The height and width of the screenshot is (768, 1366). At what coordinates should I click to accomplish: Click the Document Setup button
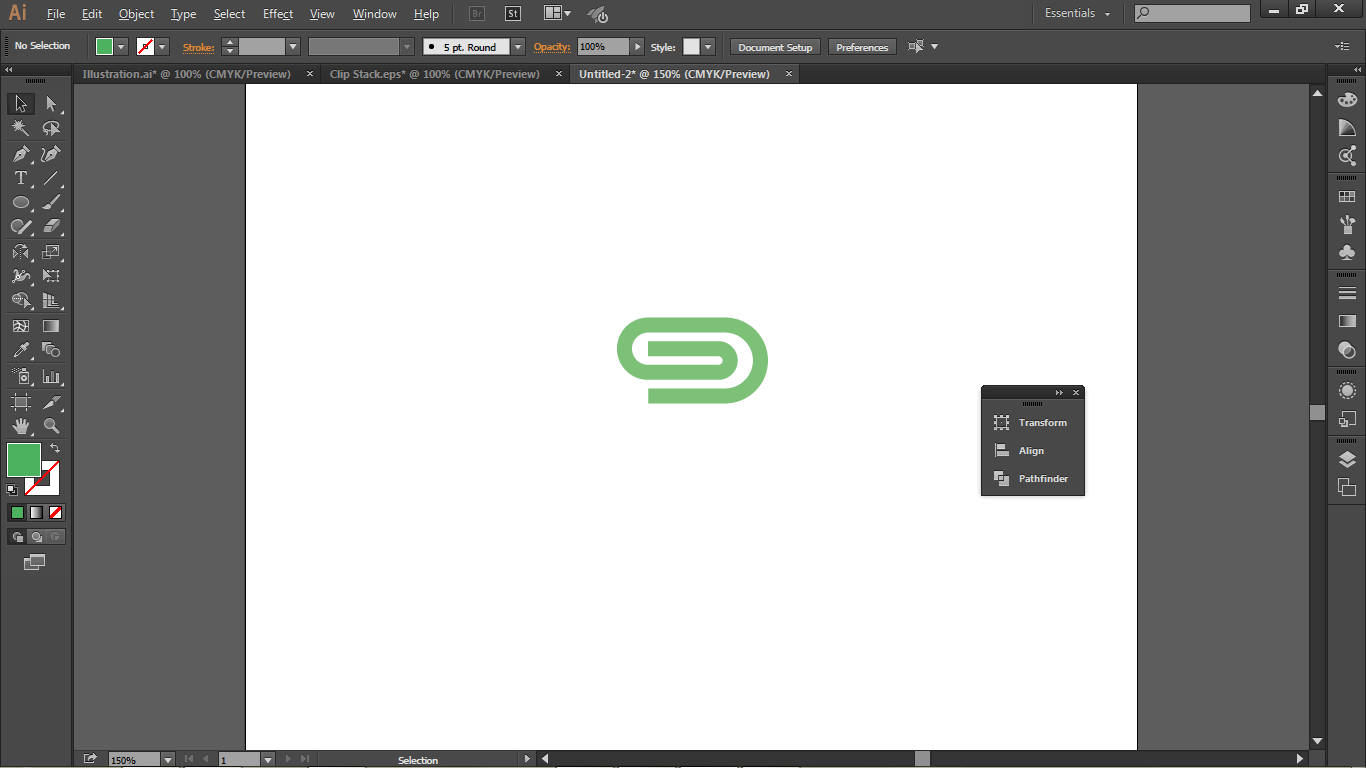pyautogui.click(x=775, y=47)
